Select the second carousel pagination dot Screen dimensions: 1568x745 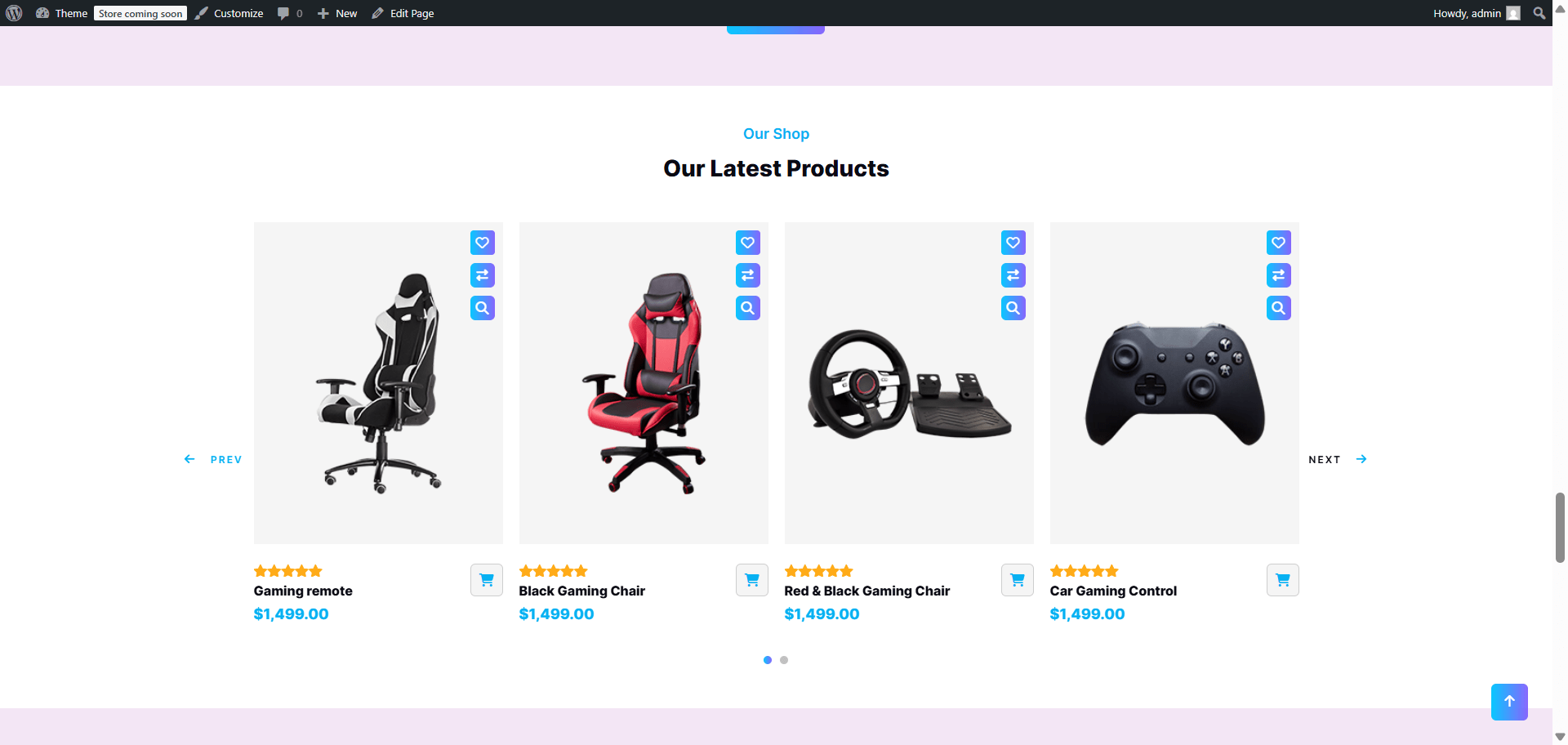[784, 660]
